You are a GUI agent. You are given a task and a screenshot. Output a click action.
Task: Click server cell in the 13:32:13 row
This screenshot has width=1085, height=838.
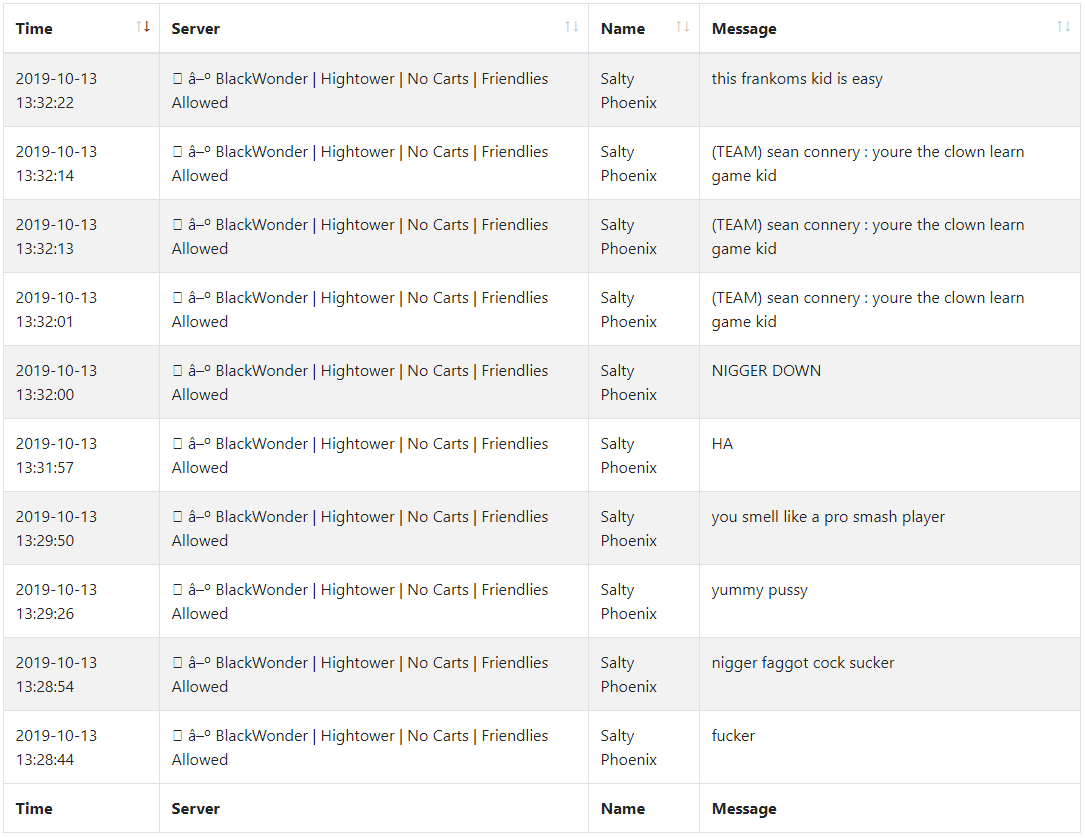[x=374, y=237]
